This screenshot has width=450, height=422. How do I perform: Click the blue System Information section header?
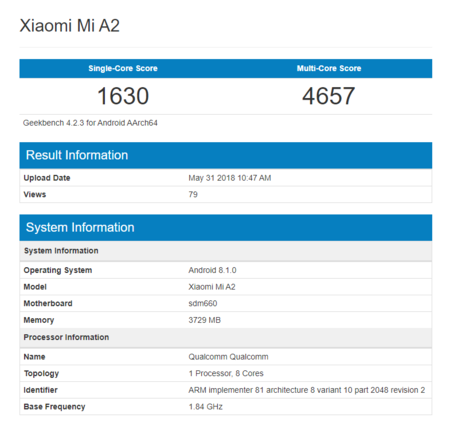click(x=226, y=227)
